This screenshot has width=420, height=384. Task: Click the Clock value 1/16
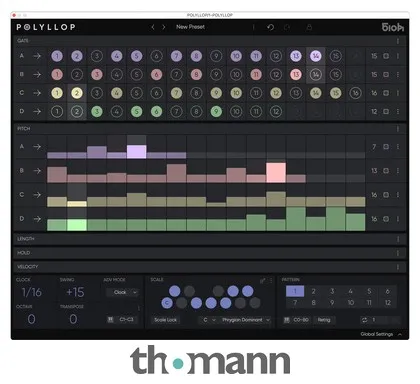[x=32, y=292]
